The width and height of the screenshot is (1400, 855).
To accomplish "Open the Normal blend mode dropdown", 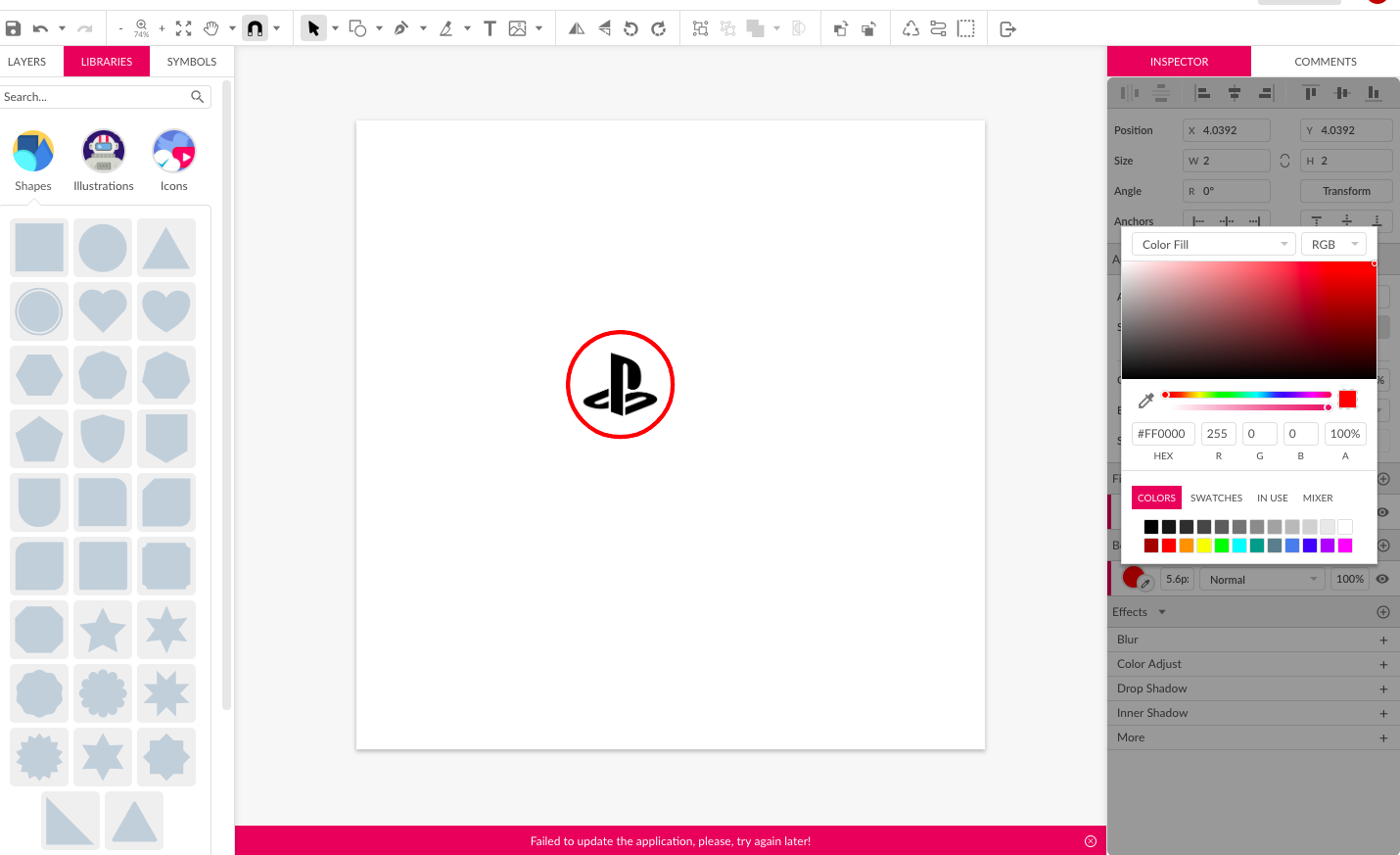I will click(1261, 578).
